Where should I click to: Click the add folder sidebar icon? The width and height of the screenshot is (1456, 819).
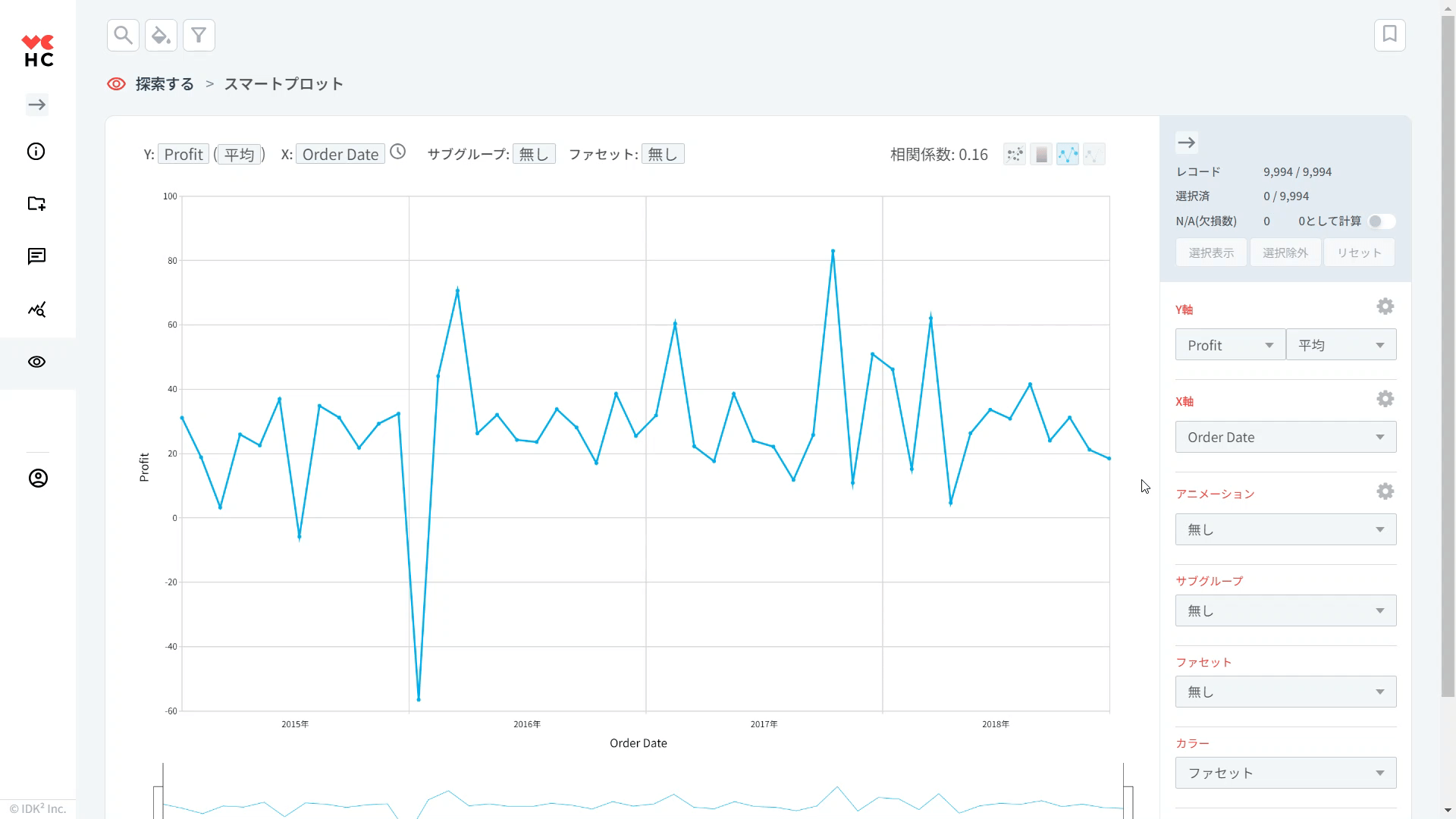[x=36, y=203]
